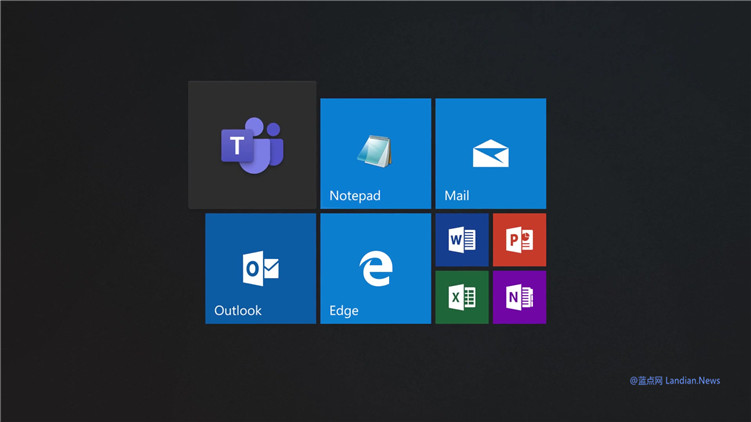Open the Excel small tile

point(462,297)
